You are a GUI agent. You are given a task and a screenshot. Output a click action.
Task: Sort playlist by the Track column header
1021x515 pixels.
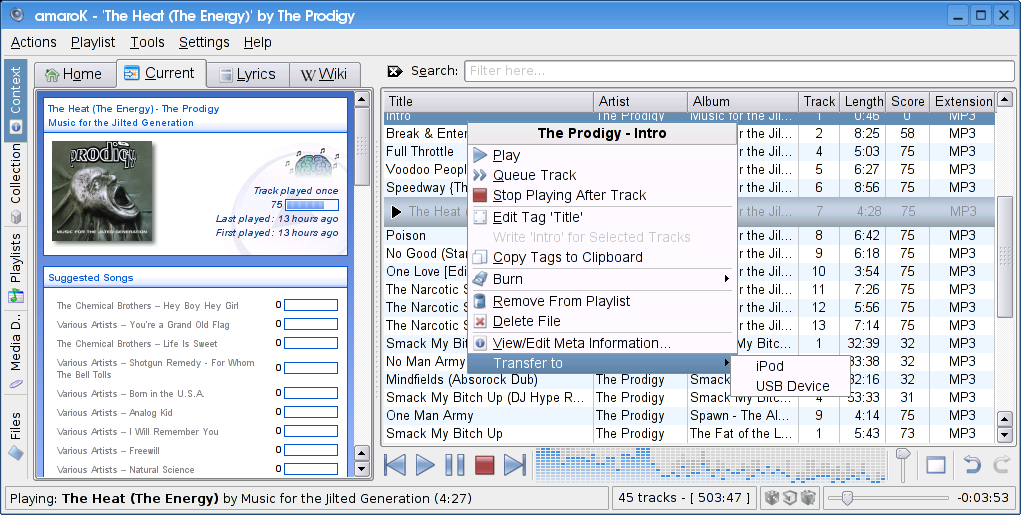[x=819, y=102]
